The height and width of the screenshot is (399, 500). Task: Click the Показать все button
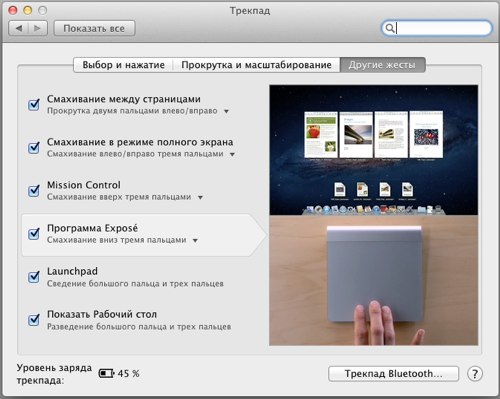[x=94, y=28]
